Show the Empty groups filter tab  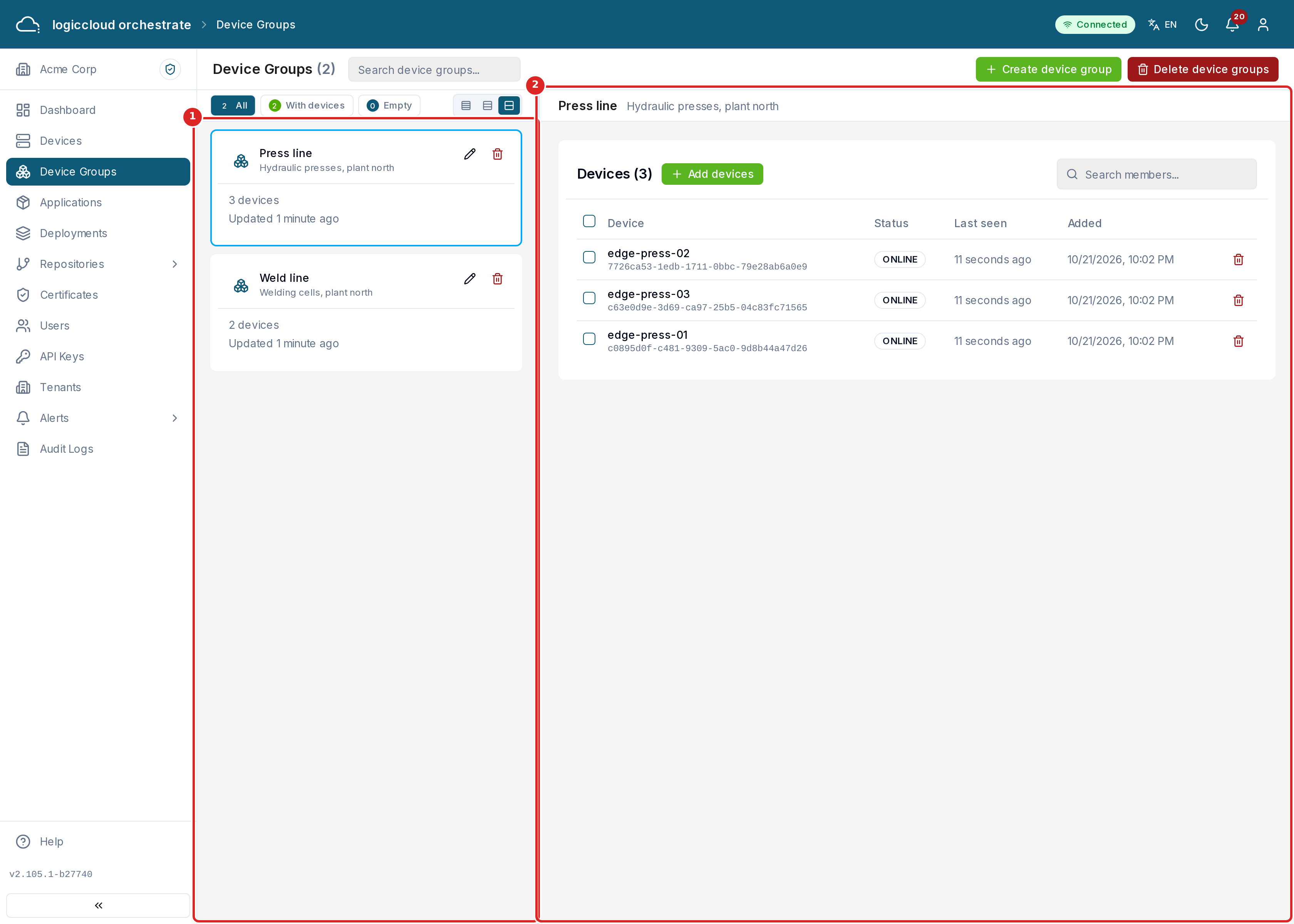coord(389,105)
